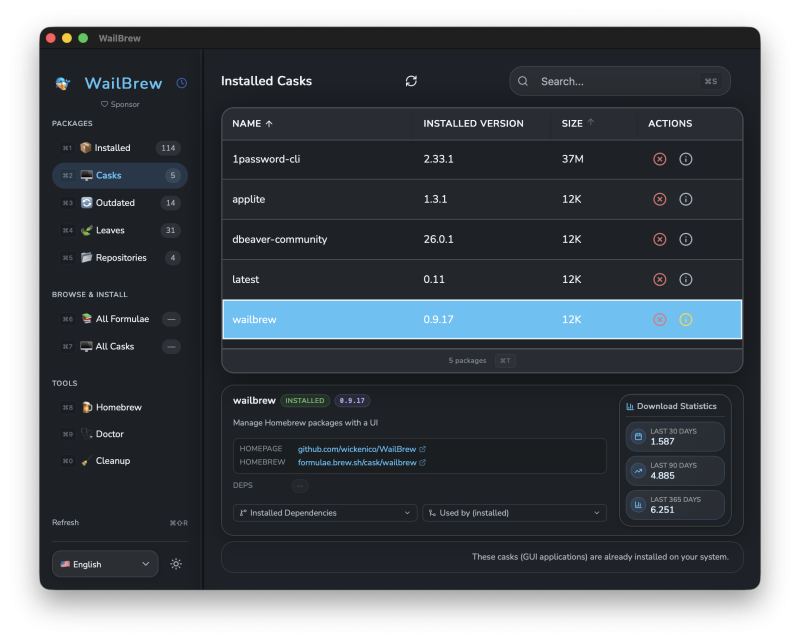Click the Last 30 Days calendar icon
This screenshot has height=642, width=800.
click(638, 436)
